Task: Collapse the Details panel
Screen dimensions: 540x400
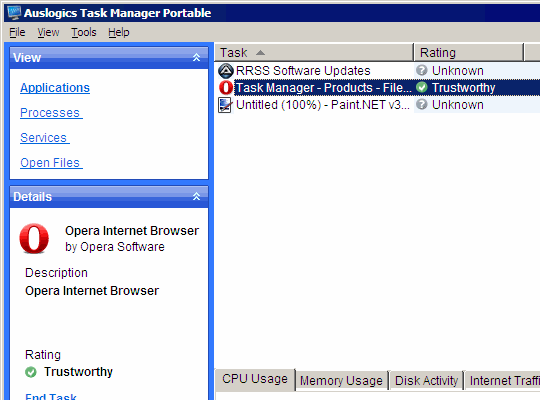Action: coord(196,196)
